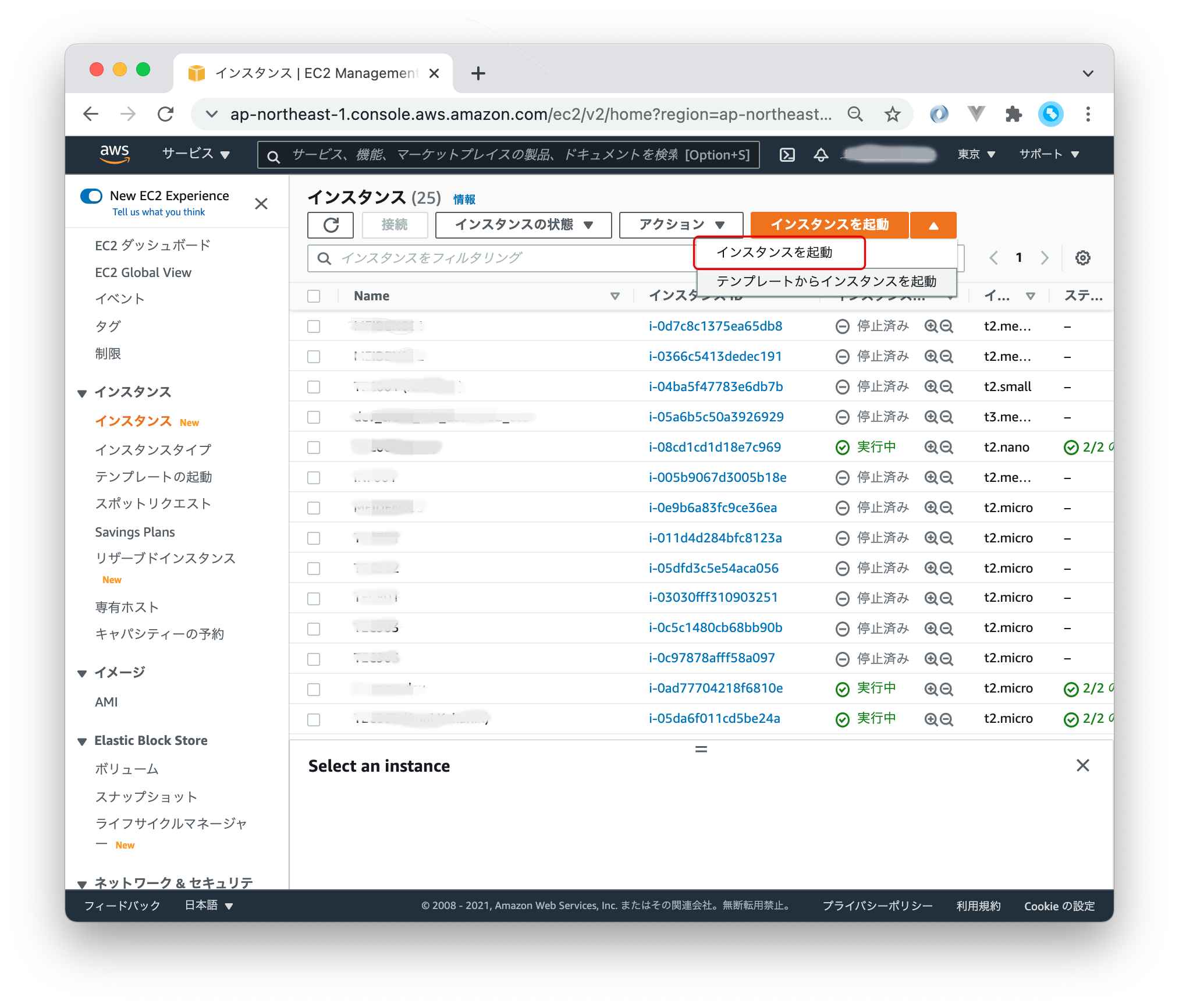Close the Select an instance panel
This screenshot has width=1179, height=1008.
tap(1082, 765)
